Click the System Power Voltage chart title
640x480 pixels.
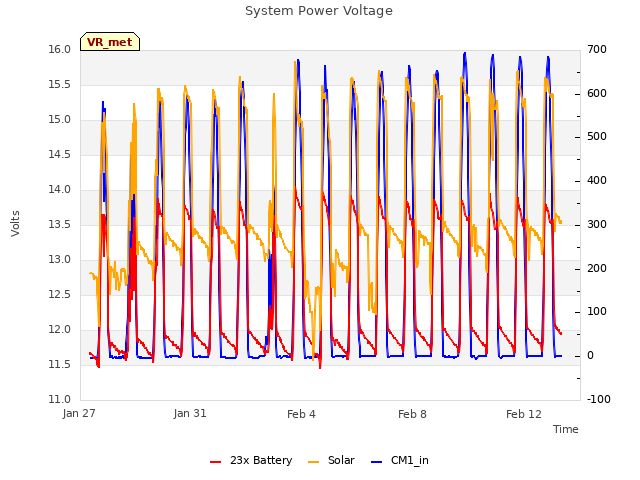point(319,11)
